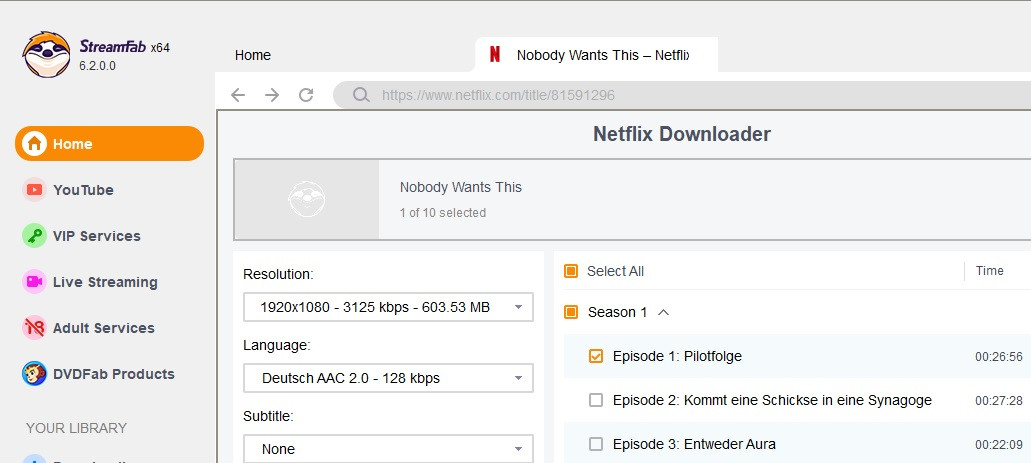Click the Live Streaming camera icon

click(x=35, y=282)
